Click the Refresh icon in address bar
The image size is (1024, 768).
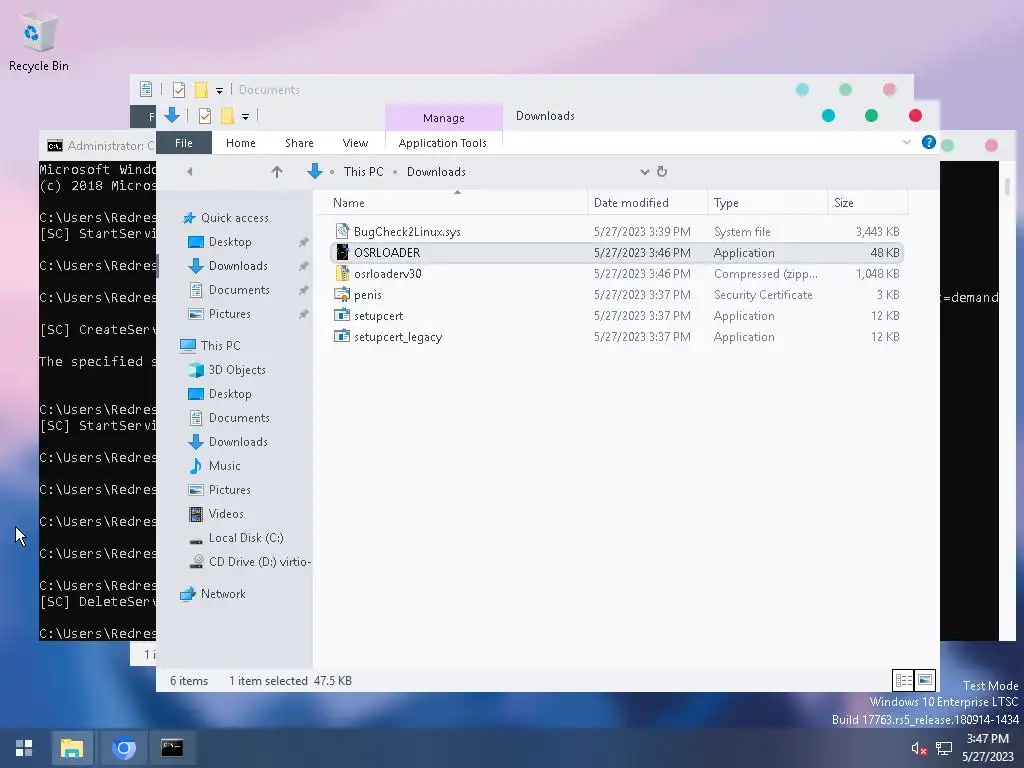(662, 172)
